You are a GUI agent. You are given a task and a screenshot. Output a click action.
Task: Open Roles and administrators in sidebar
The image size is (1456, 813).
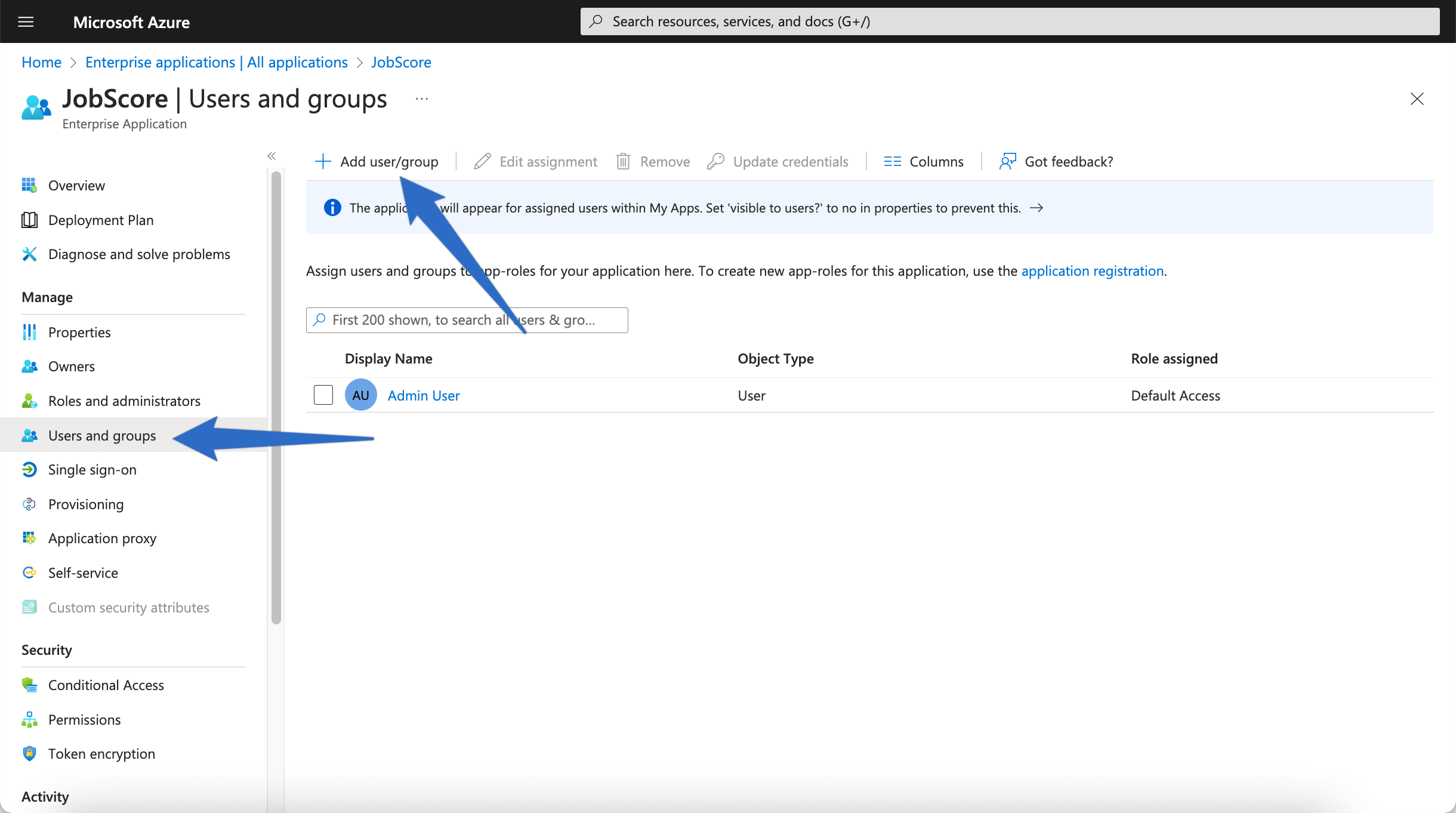tap(124, 401)
